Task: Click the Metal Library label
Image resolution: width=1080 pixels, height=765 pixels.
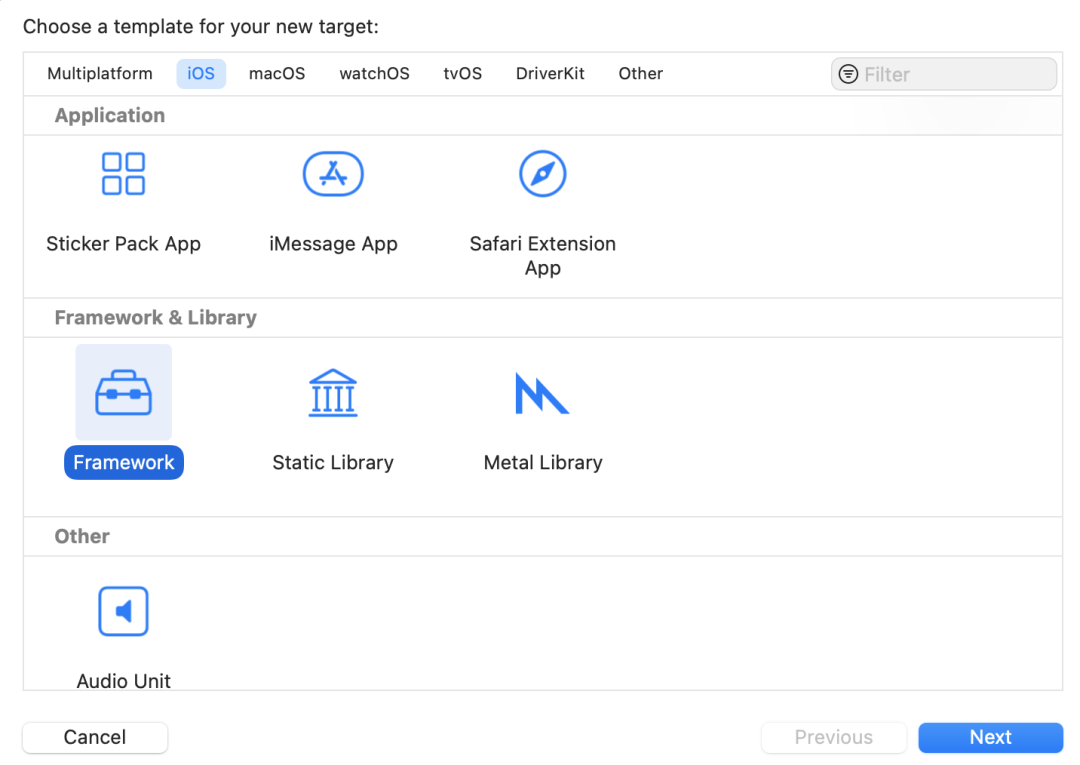Action: (543, 463)
